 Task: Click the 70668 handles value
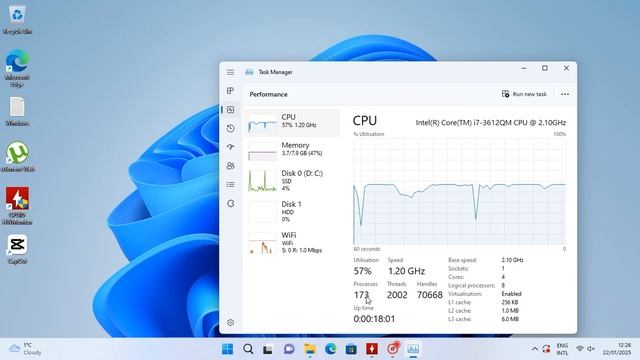429,295
